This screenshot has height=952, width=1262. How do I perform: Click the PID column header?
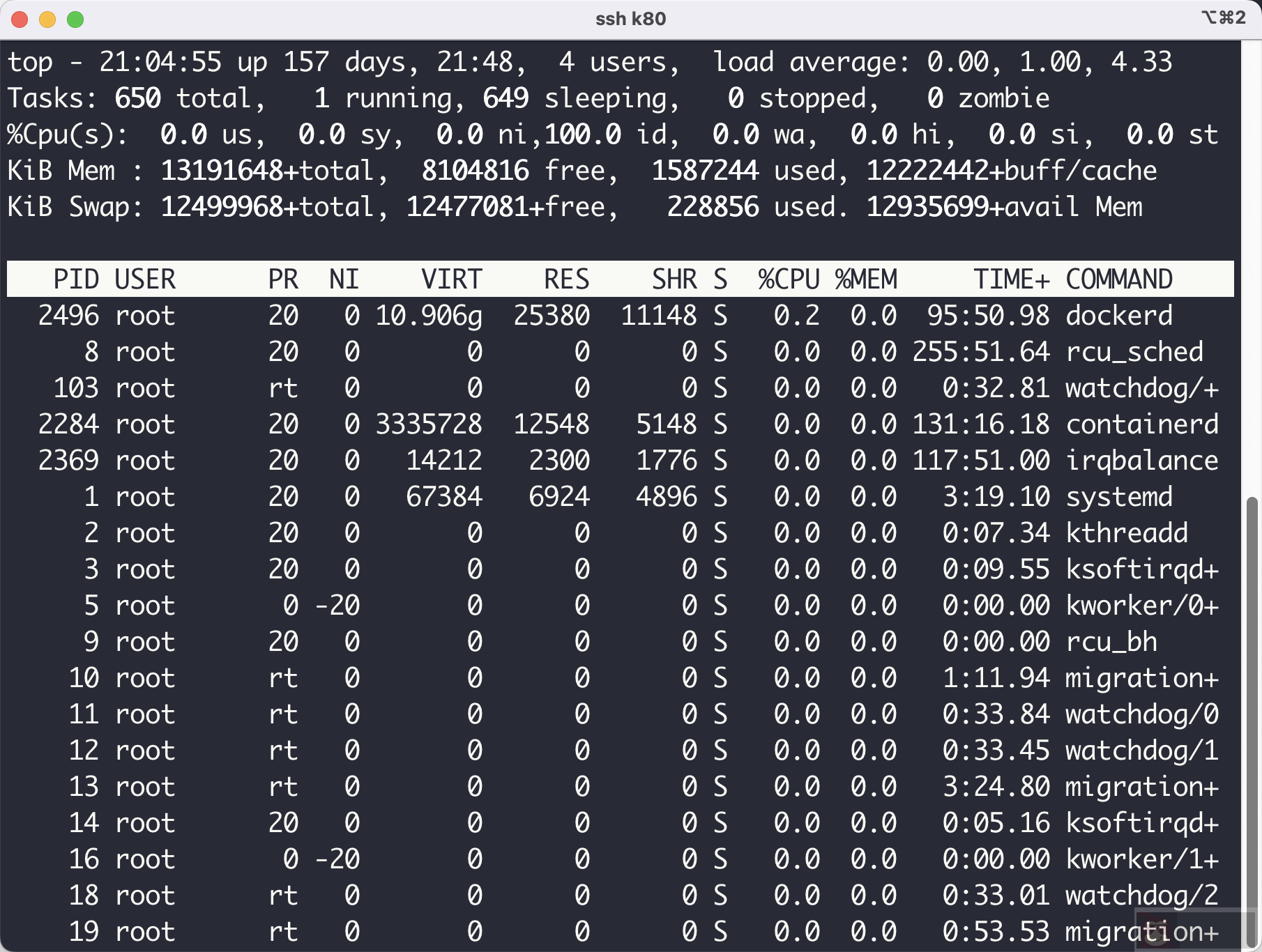pyautogui.click(x=75, y=279)
